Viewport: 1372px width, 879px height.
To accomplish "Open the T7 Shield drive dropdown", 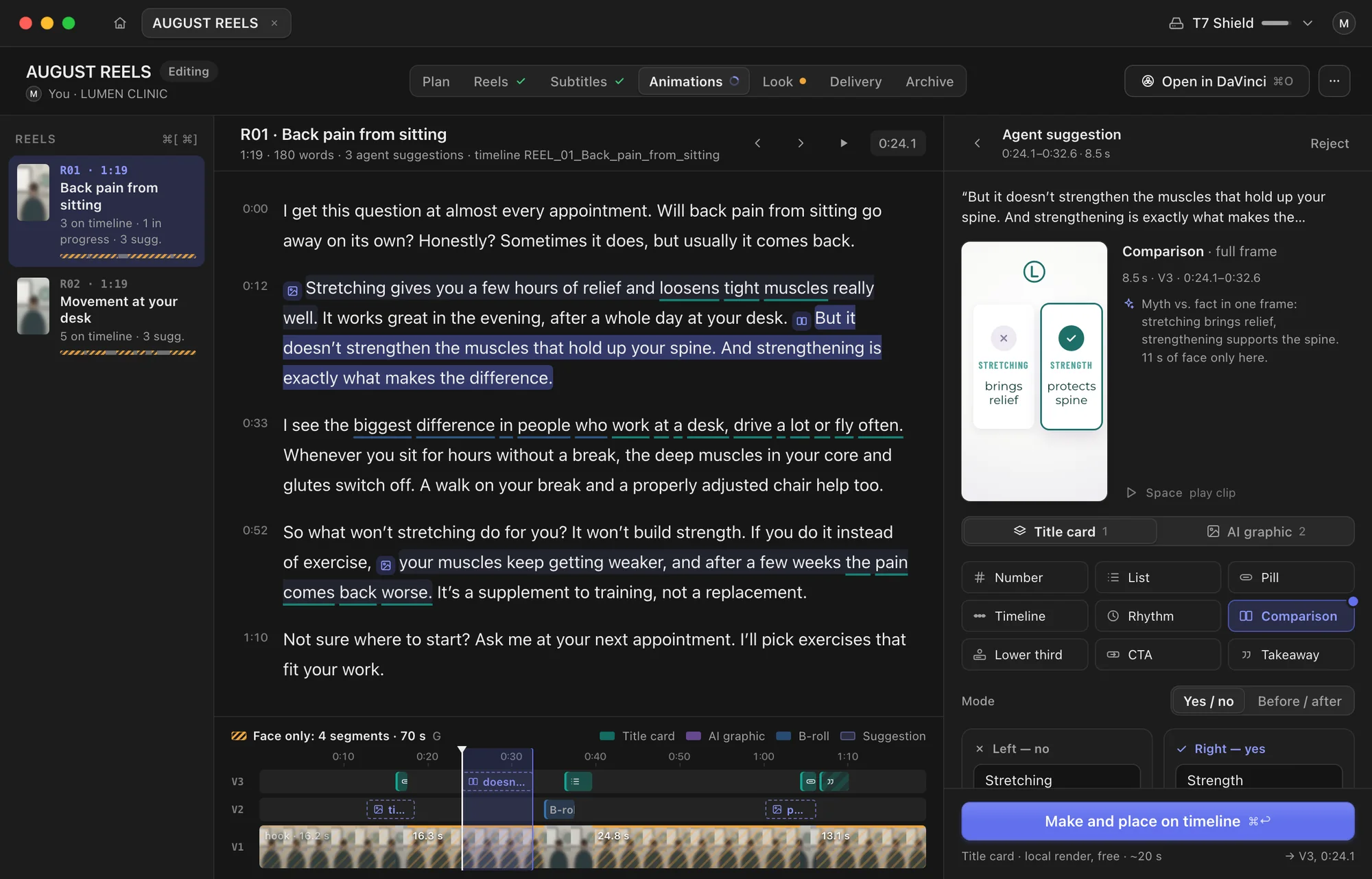I will (1308, 23).
